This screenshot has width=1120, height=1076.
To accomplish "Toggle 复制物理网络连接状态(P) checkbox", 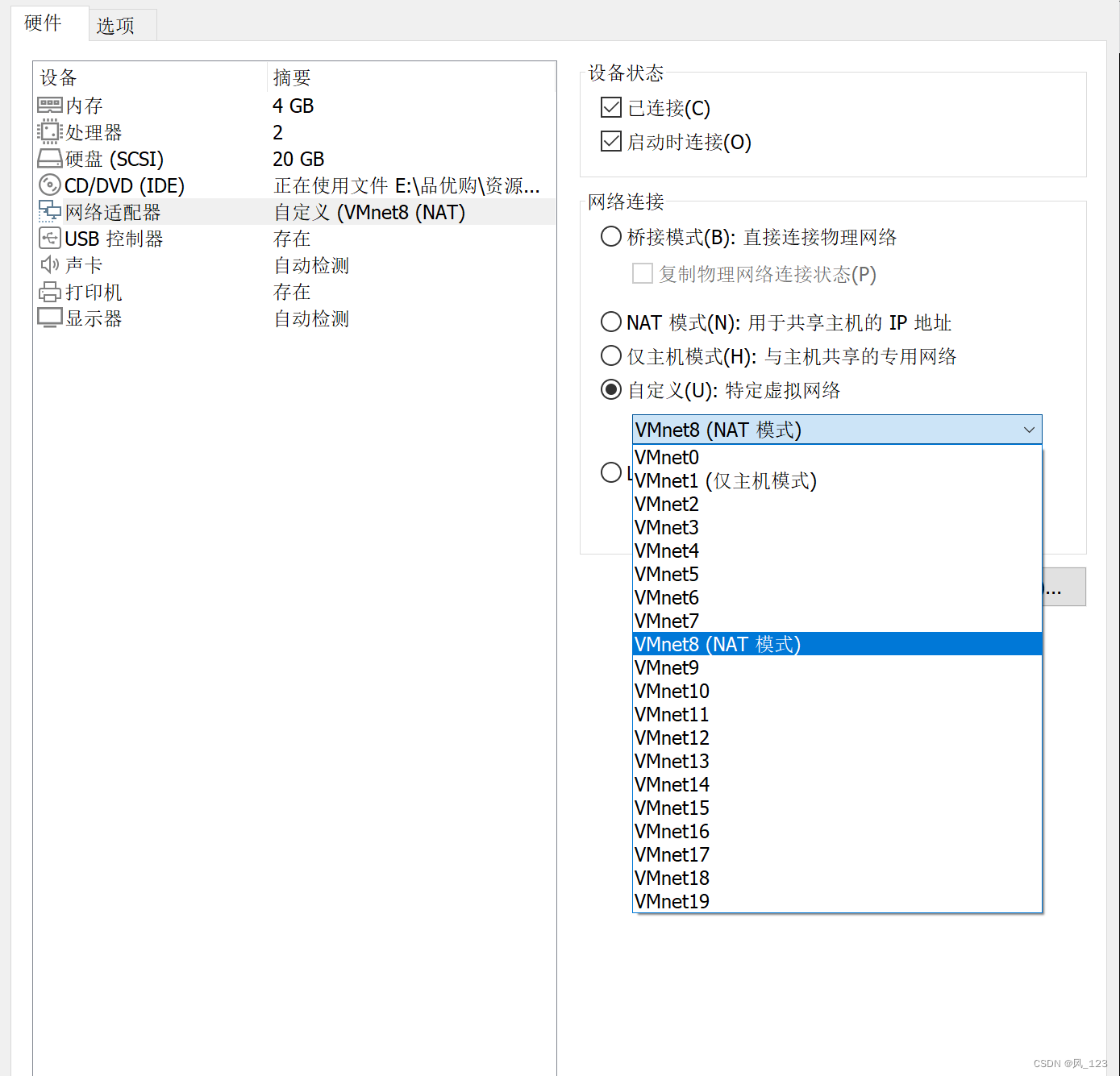I will click(x=643, y=273).
